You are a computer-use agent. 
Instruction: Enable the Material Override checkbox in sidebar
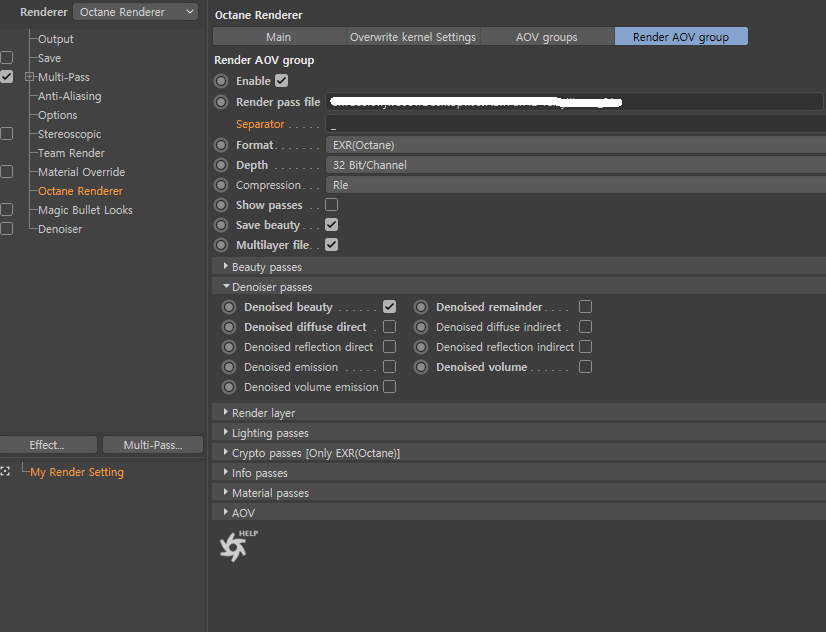[6, 172]
